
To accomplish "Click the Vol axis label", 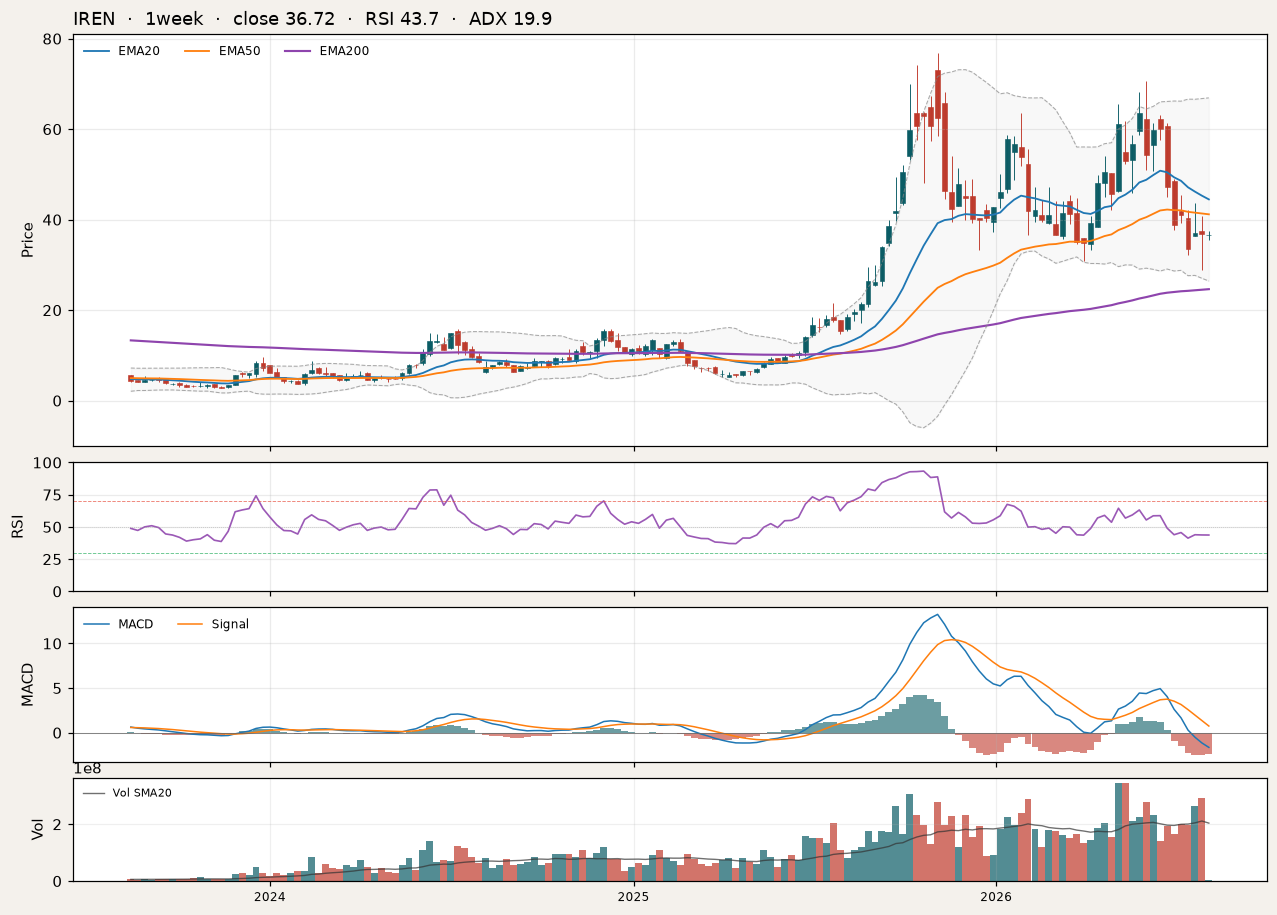I will coord(38,829).
